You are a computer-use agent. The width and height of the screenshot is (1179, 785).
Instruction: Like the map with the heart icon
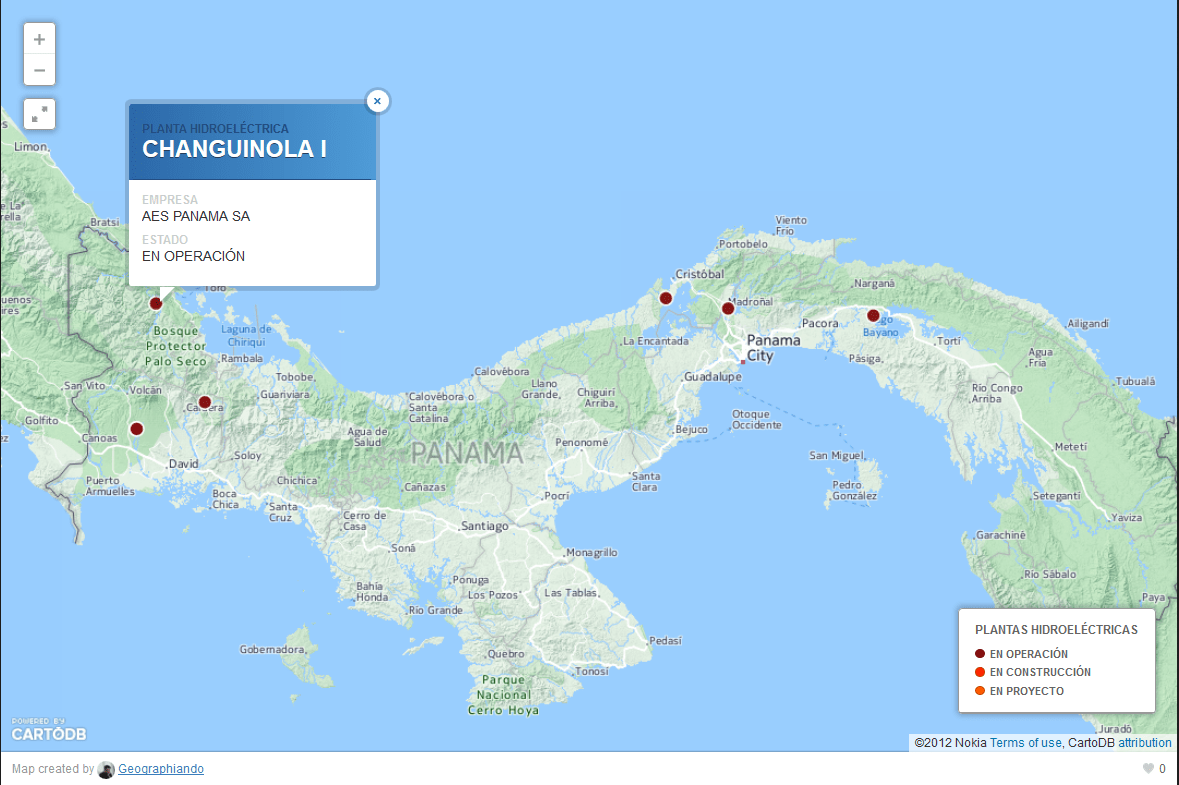pyautogui.click(x=1148, y=768)
